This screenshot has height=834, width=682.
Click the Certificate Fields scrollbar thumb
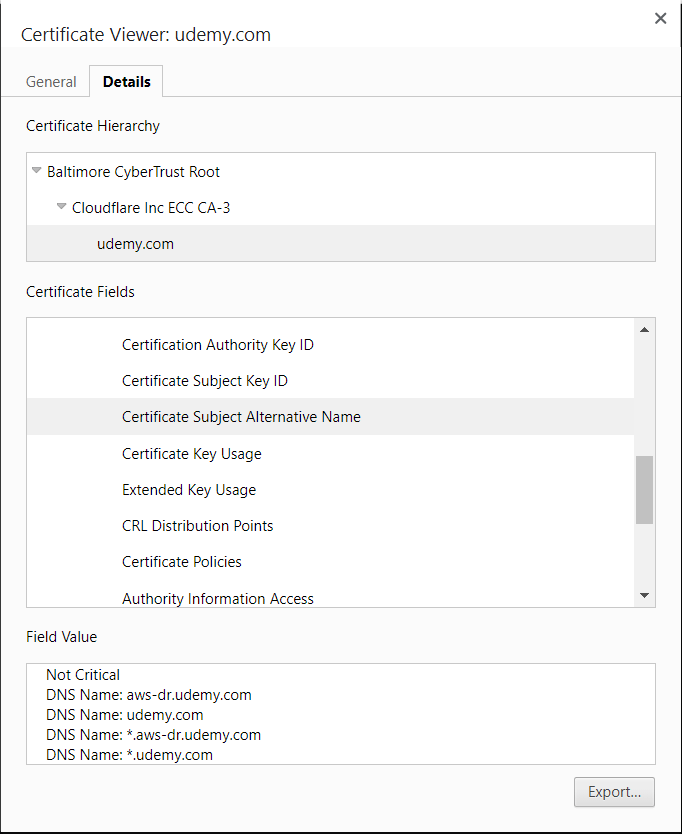(644, 489)
